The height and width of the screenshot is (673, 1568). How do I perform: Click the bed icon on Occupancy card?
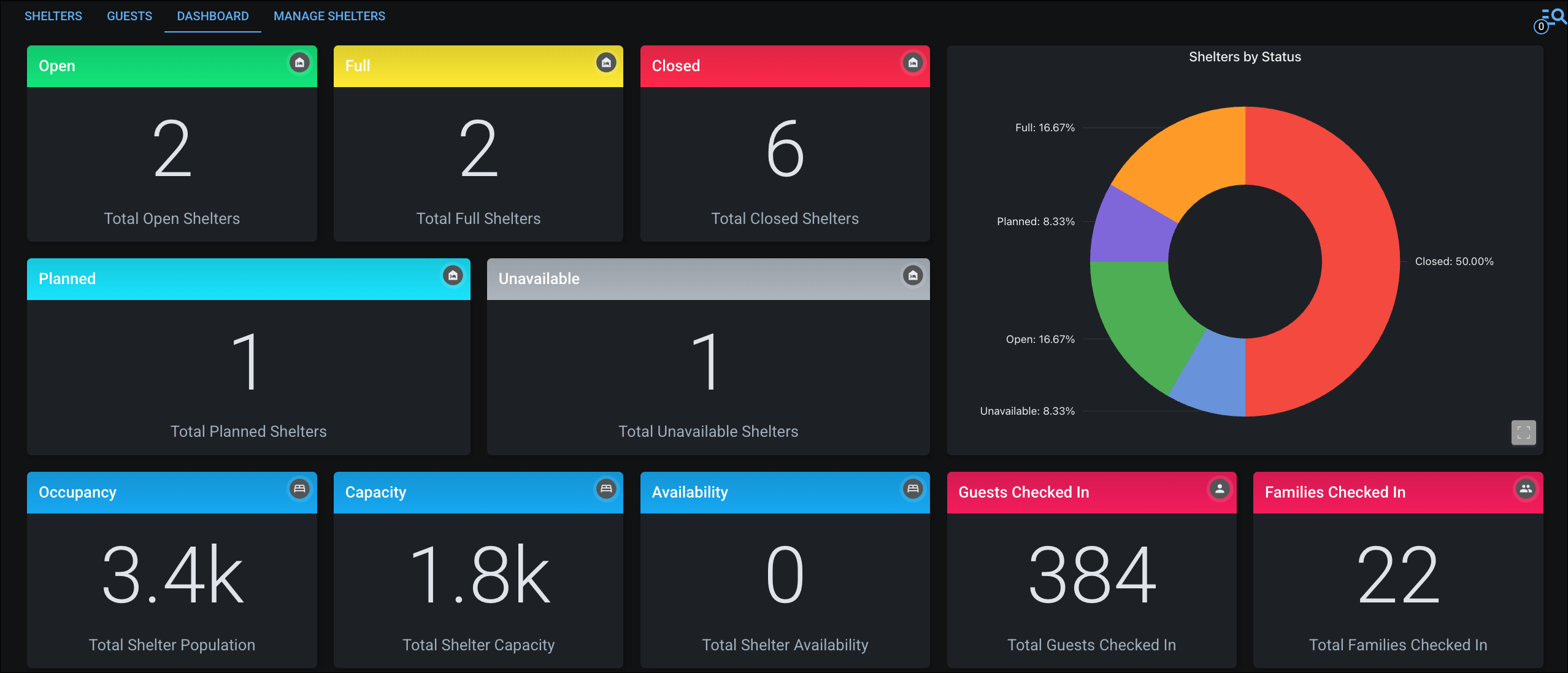(299, 489)
